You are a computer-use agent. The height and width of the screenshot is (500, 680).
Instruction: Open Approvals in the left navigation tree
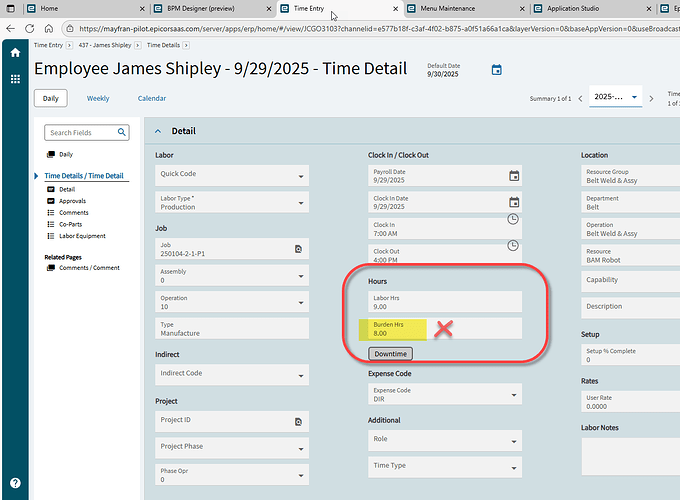(x=72, y=201)
